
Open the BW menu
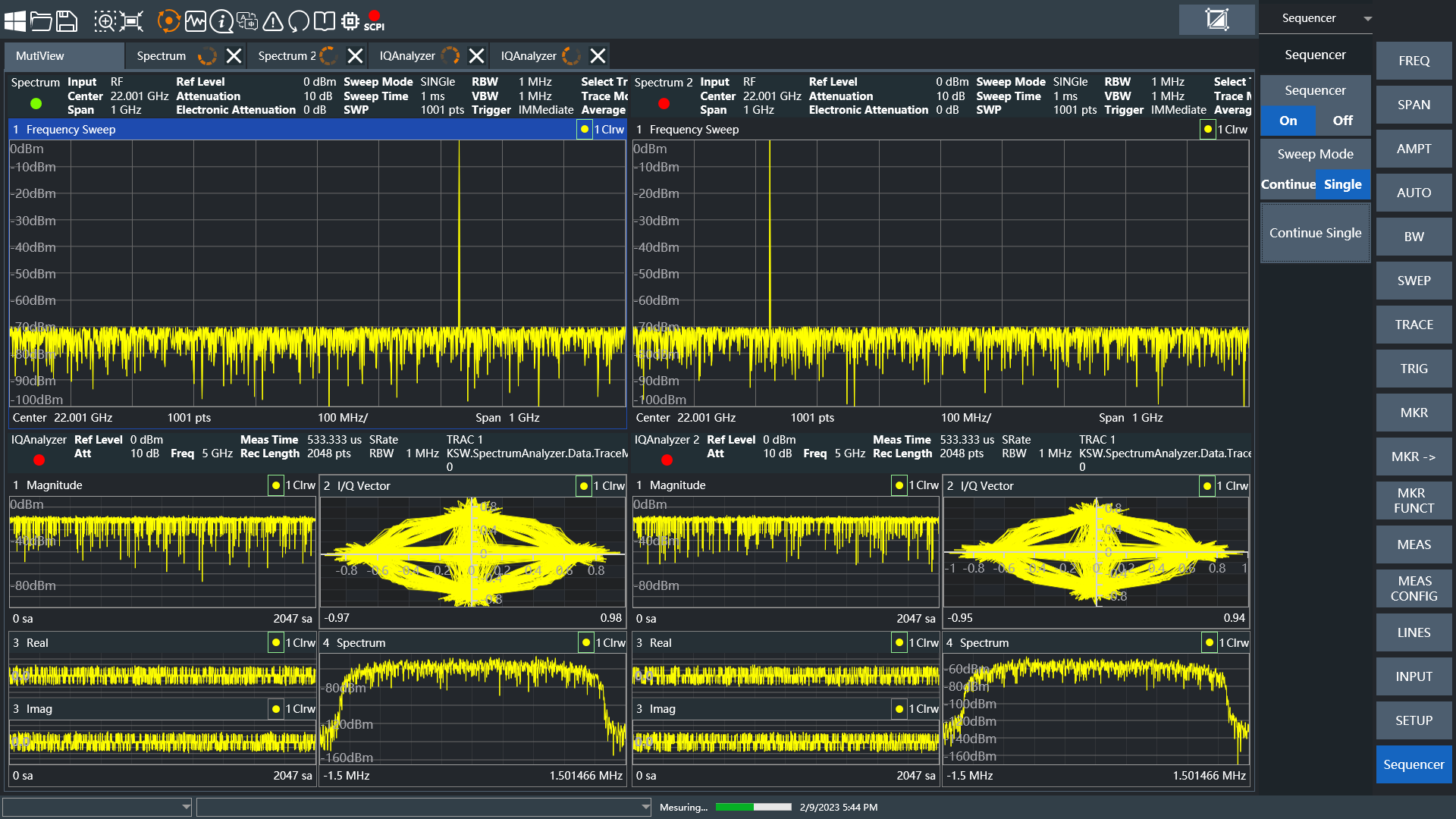[x=1414, y=237]
